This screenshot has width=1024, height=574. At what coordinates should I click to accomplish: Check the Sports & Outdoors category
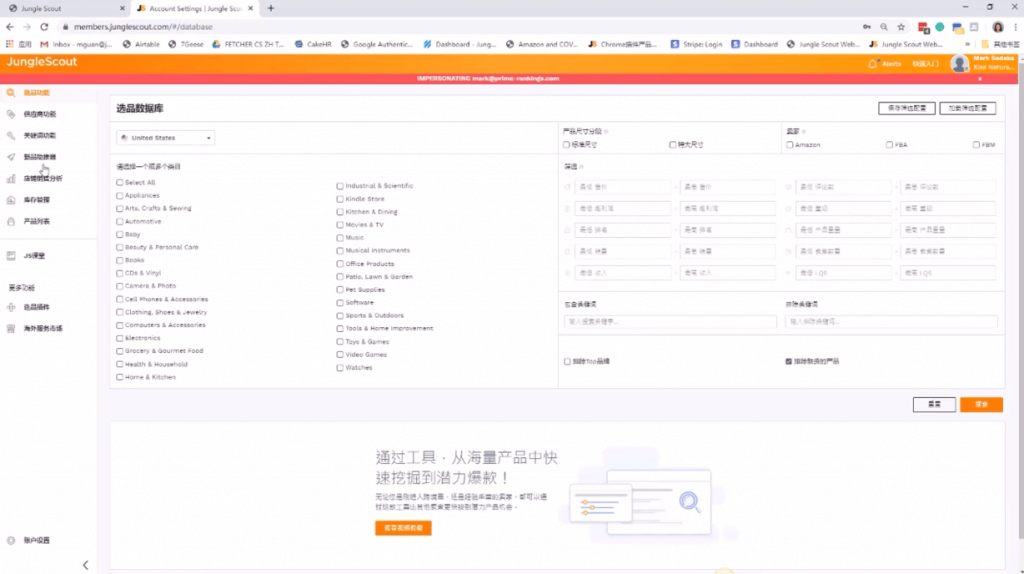pos(340,316)
